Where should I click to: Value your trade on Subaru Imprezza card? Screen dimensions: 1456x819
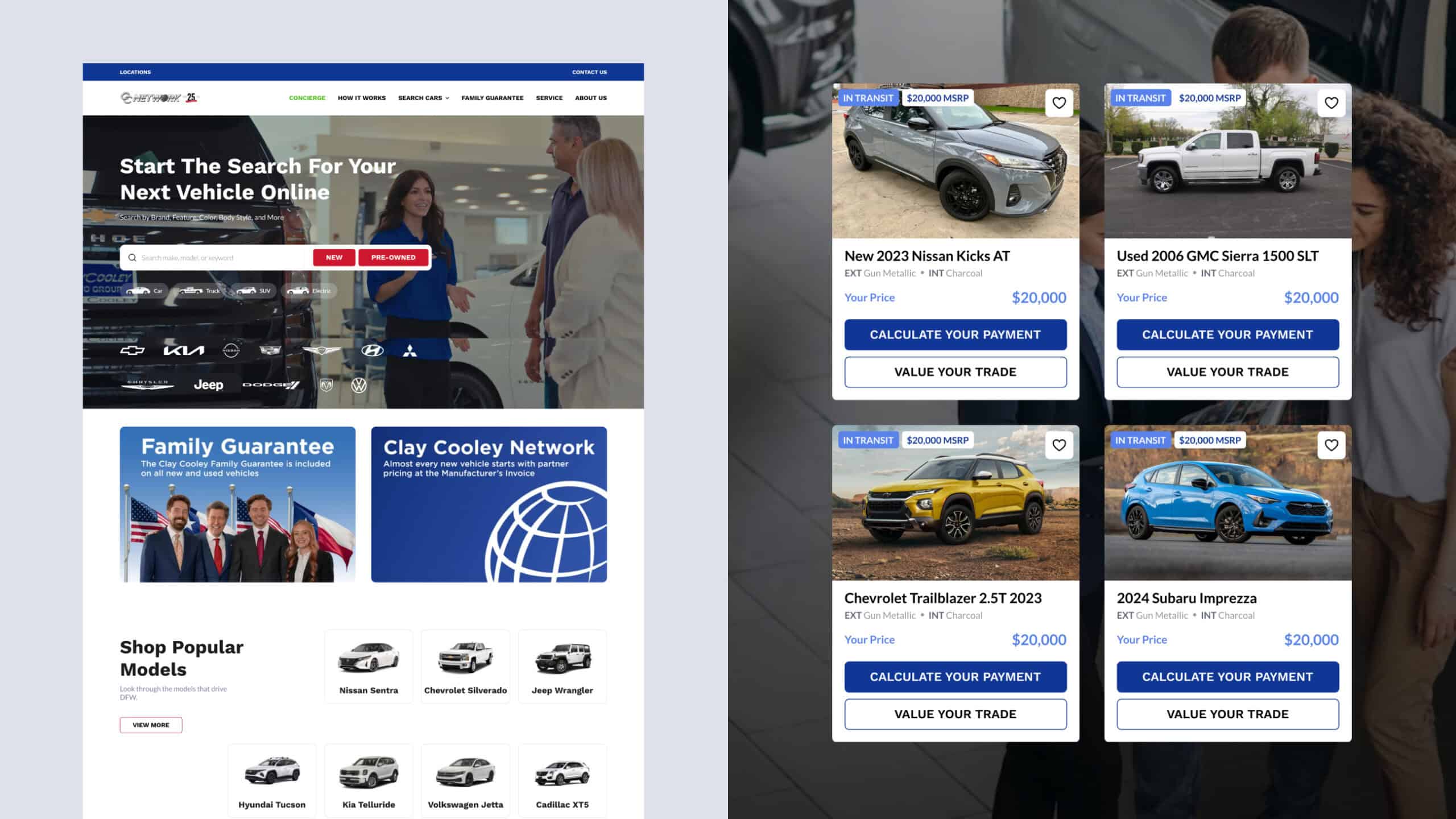coord(1228,714)
